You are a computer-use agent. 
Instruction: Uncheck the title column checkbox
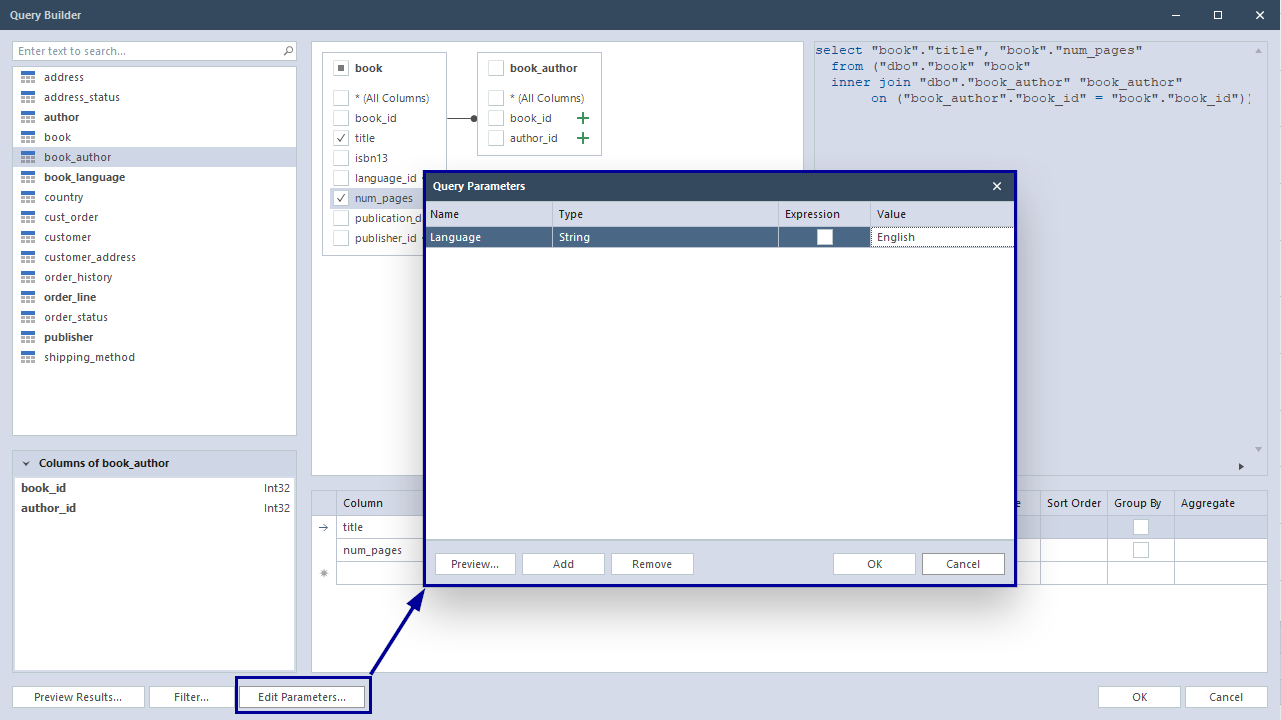(341, 138)
